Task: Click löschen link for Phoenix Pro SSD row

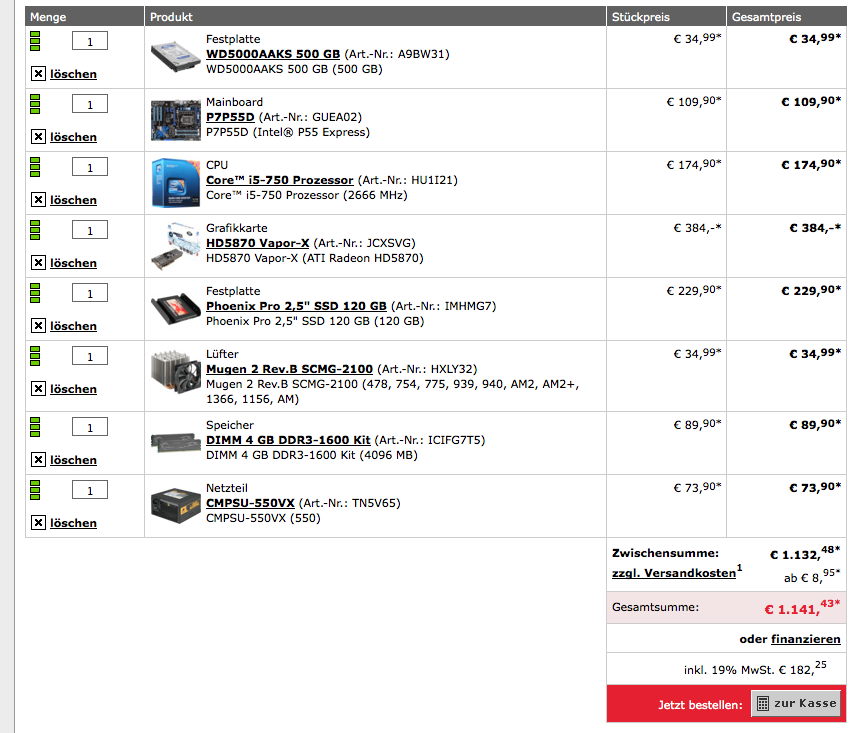Action: [73, 326]
